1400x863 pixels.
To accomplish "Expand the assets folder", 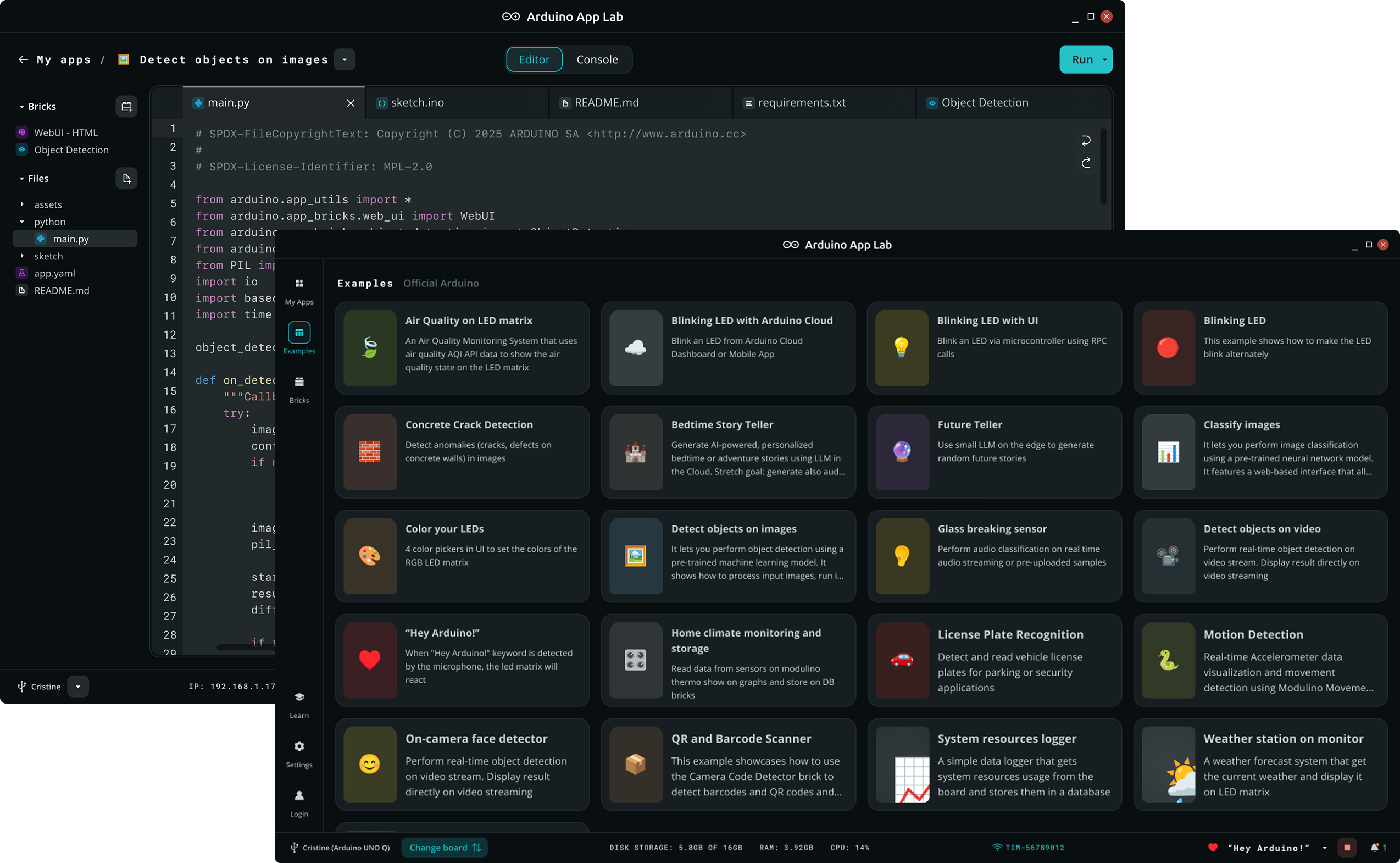I will pos(48,204).
